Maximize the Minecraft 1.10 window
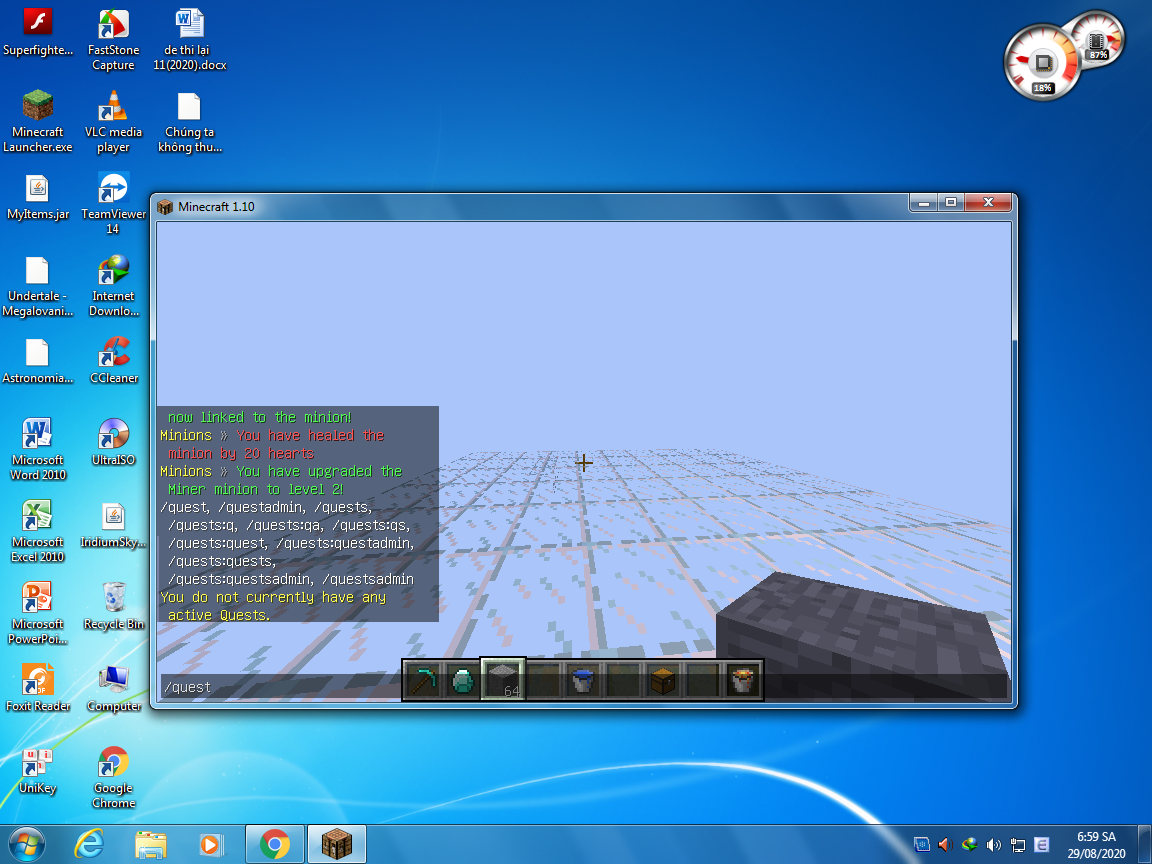This screenshot has height=864, width=1152. click(951, 202)
